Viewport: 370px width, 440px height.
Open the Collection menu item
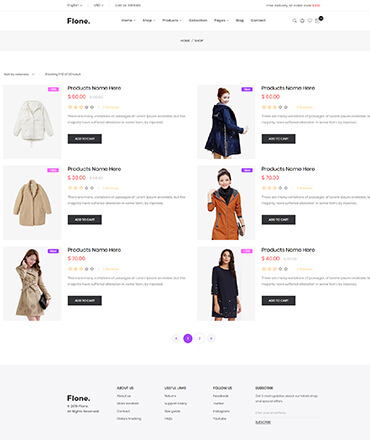pyautogui.click(x=198, y=20)
